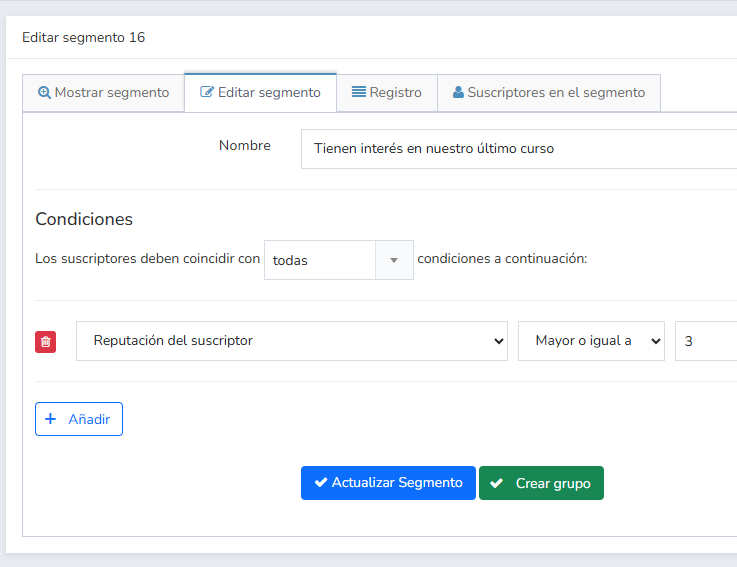Click the green Crear grupo button
The width and height of the screenshot is (737, 567).
point(541,483)
